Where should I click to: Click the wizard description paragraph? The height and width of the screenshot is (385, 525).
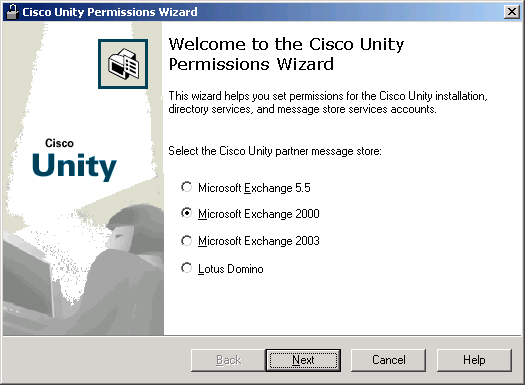328,102
